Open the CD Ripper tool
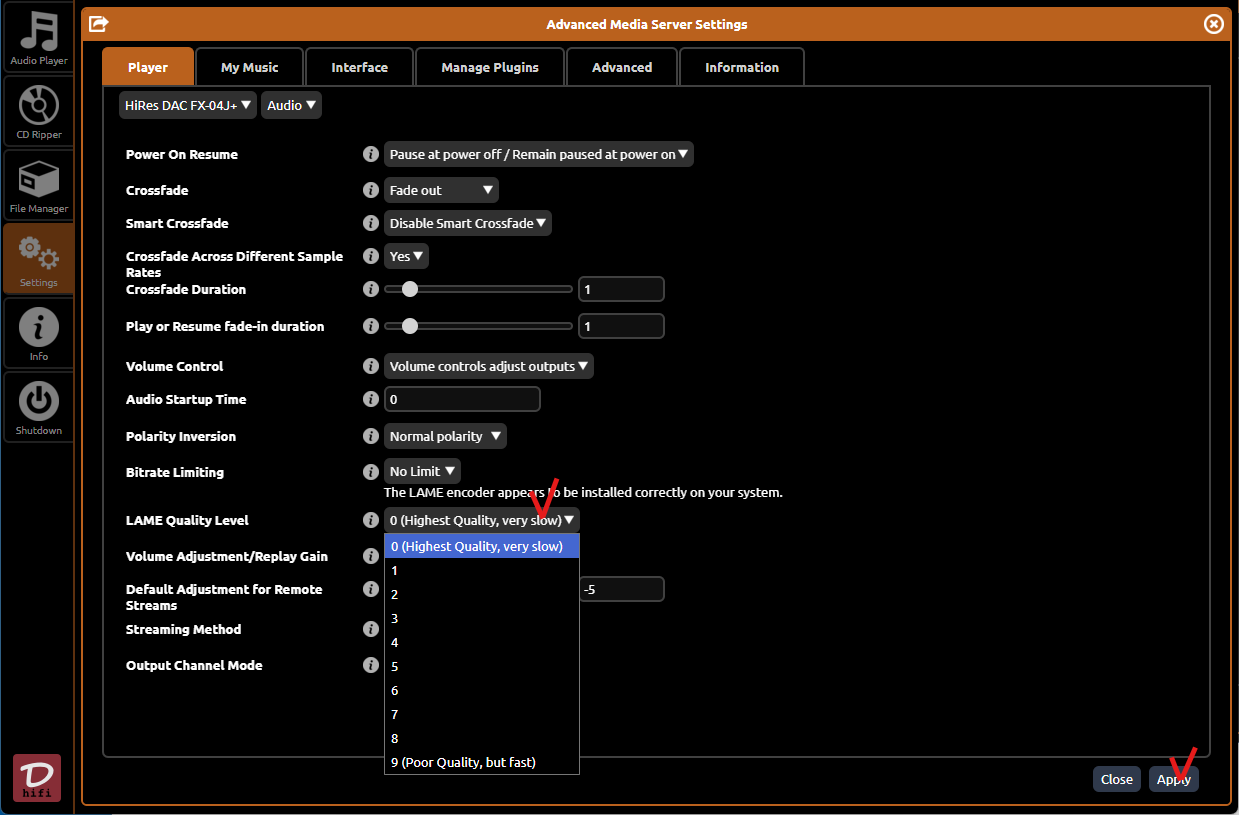 (38, 112)
